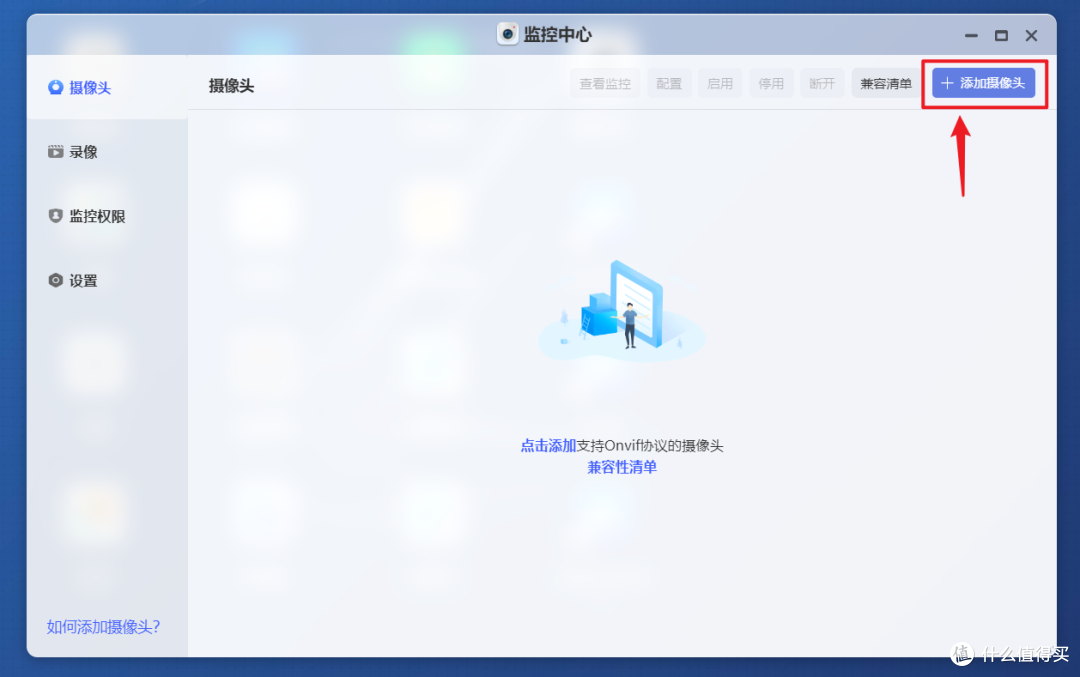The image size is (1080, 677).
Task: Click the gear icon beside 设置
Action: click(56, 280)
